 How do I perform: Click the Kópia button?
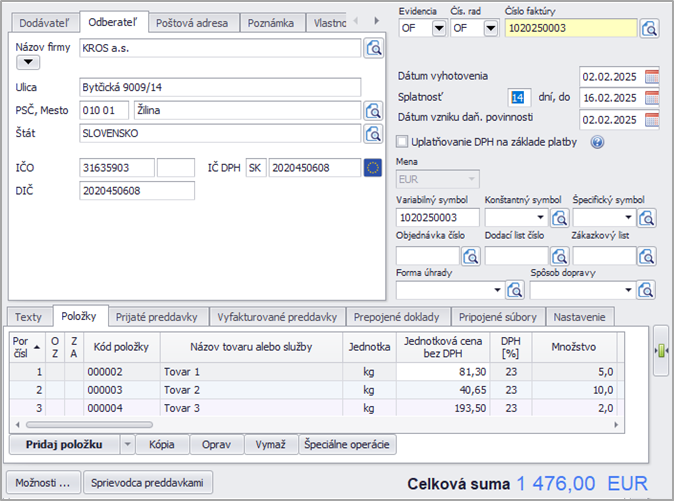(162, 444)
